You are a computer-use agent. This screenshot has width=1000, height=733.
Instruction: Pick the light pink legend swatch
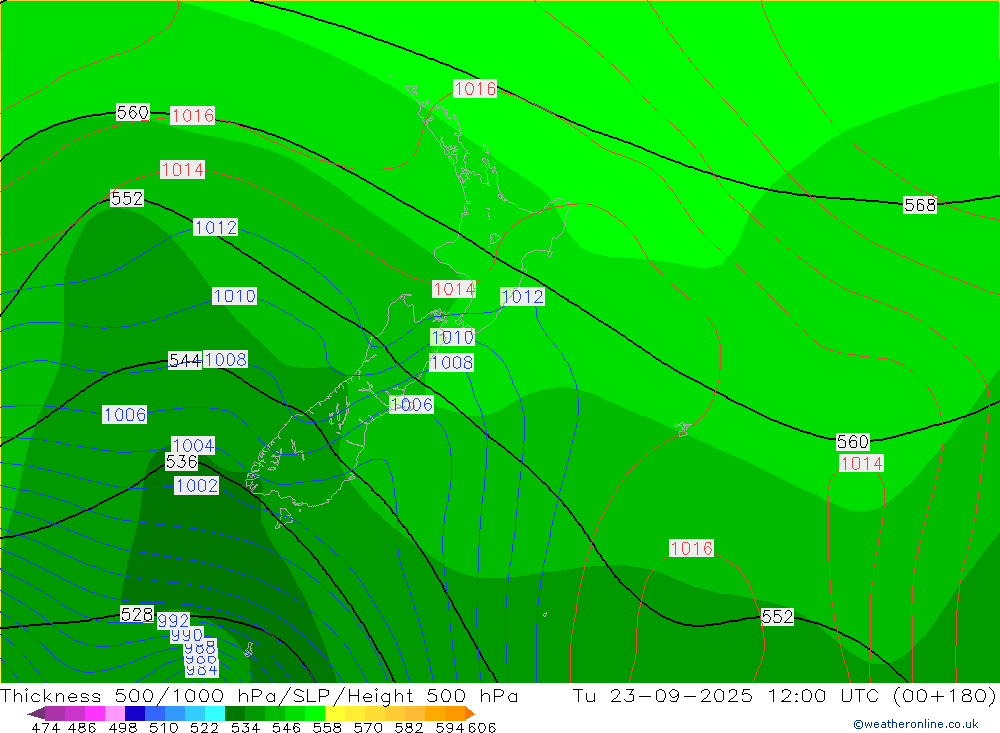115,713
